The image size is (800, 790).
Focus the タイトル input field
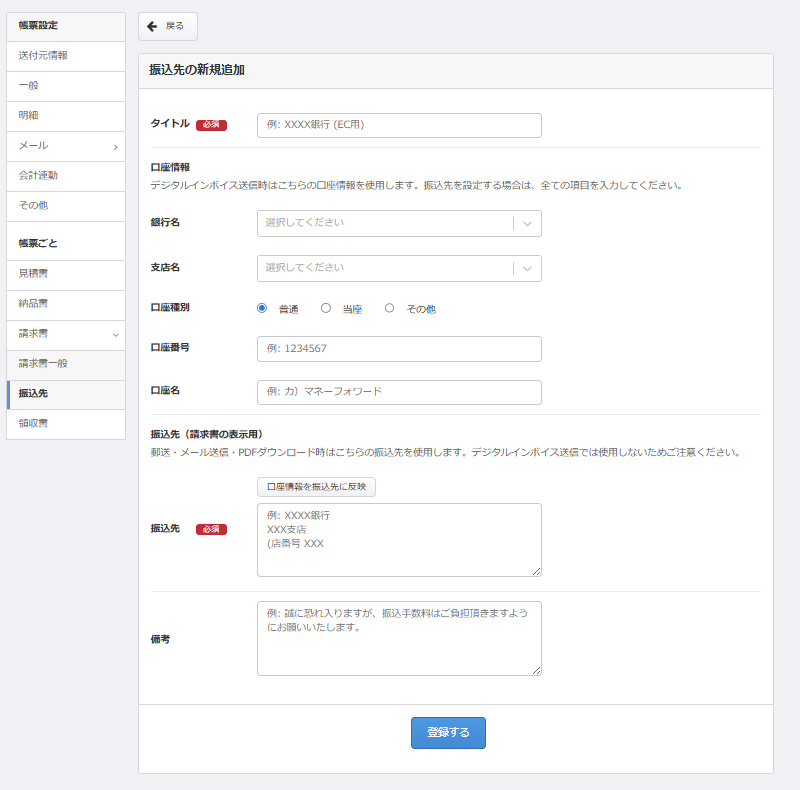[x=399, y=125]
